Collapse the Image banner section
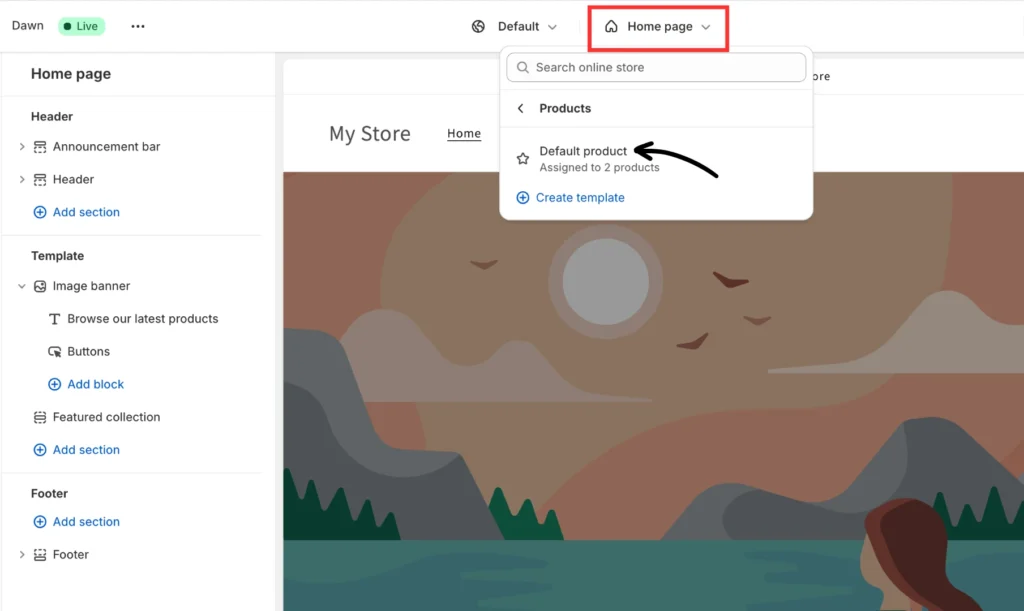 point(22,286)
